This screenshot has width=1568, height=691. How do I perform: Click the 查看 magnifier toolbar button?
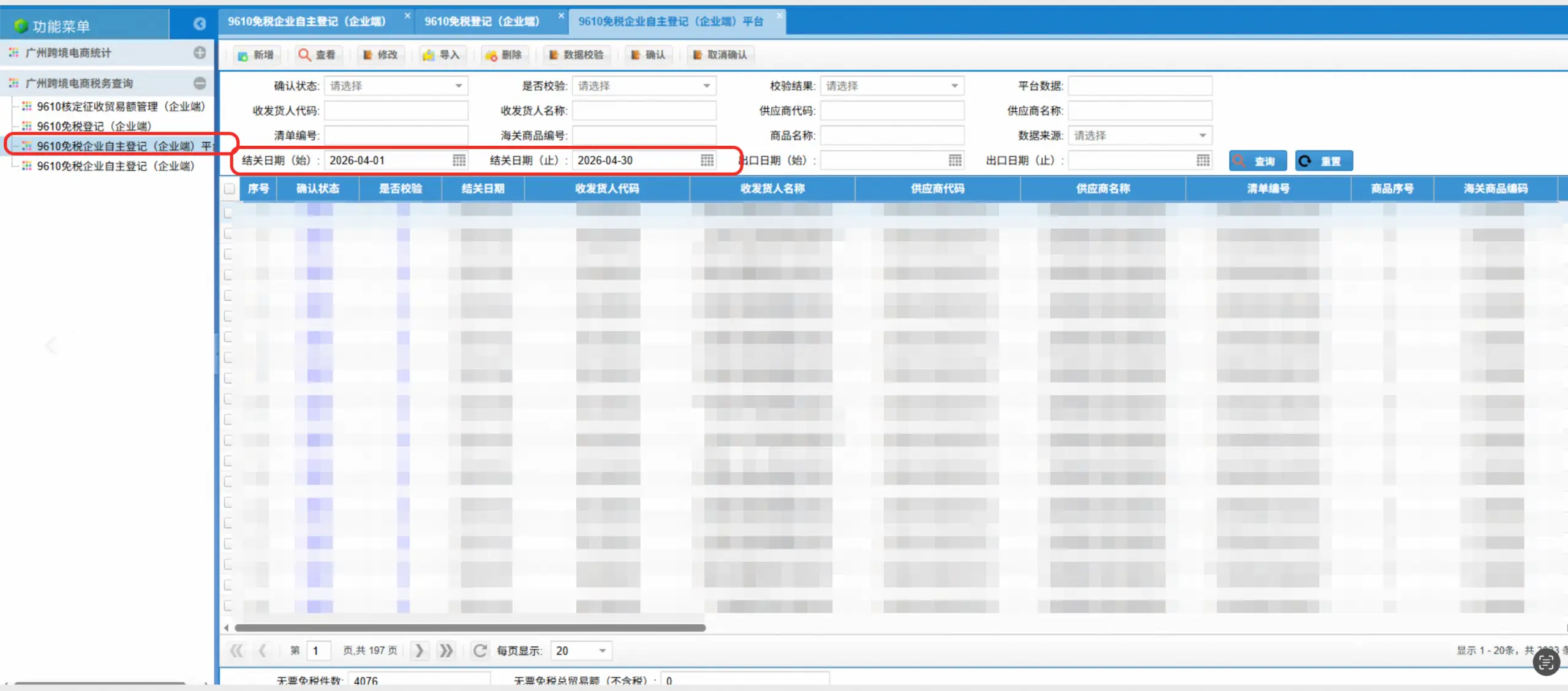[x=317, y=55]
